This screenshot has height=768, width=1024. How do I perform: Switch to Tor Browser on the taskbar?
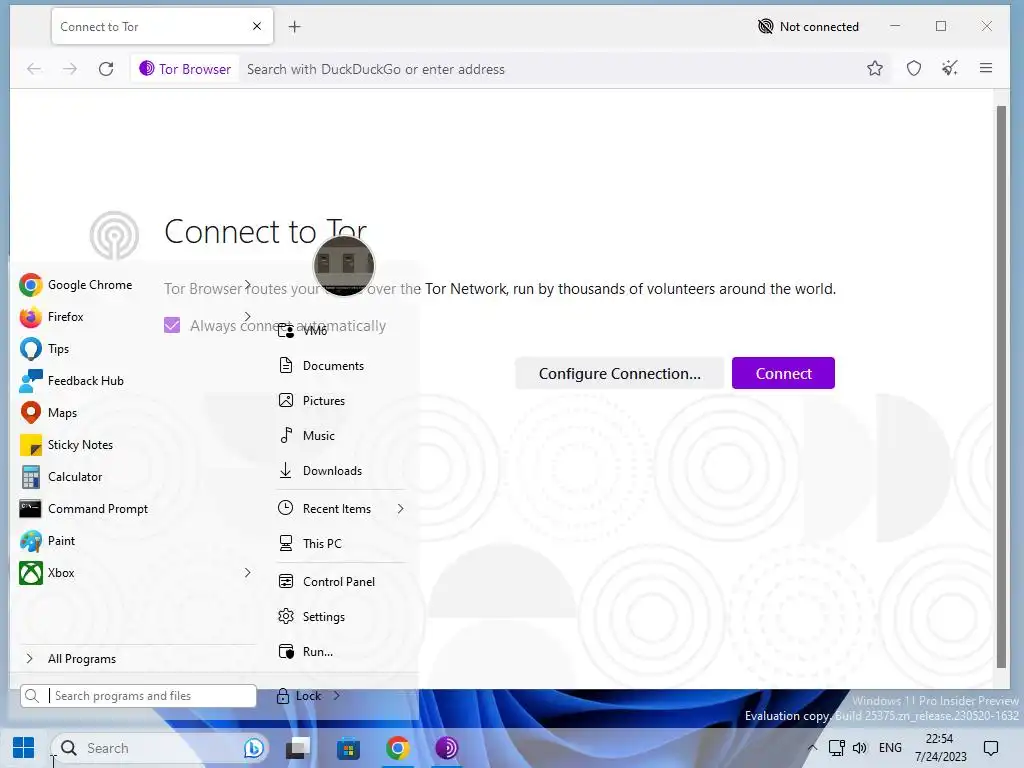(447, 748)
